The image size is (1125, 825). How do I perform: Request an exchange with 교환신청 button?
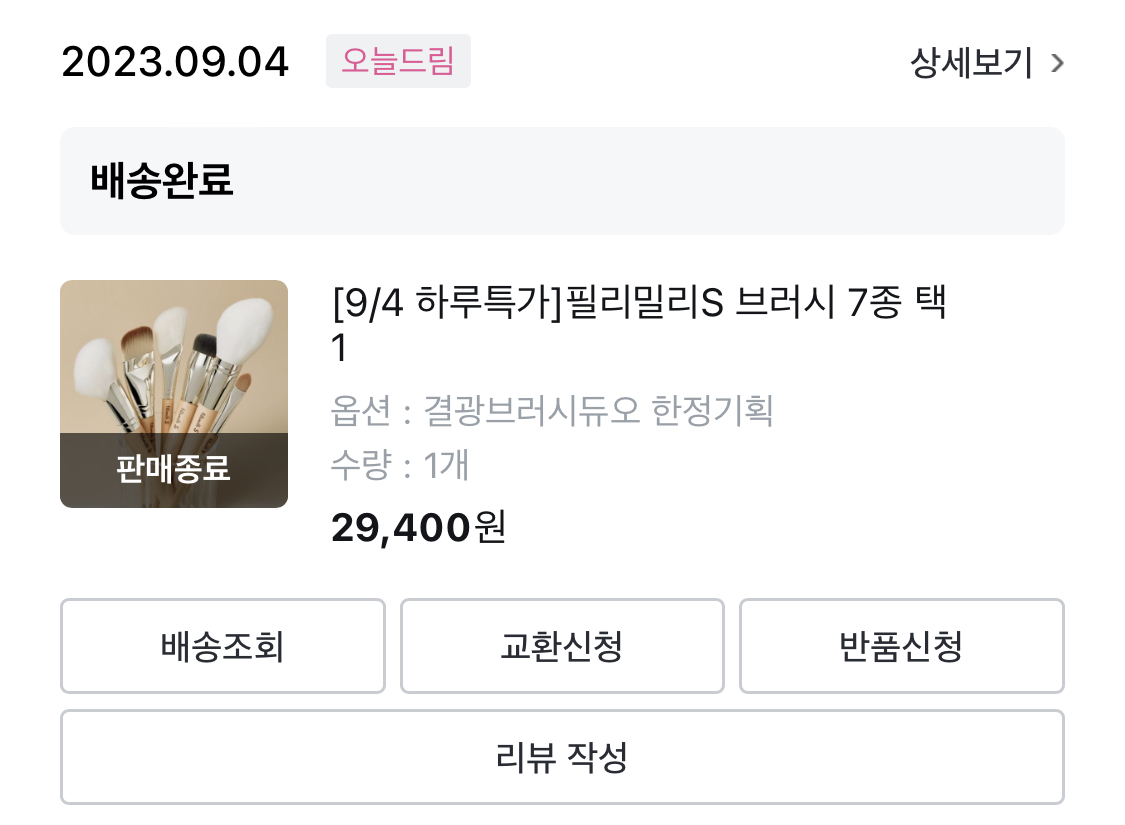tap(562, 646)
